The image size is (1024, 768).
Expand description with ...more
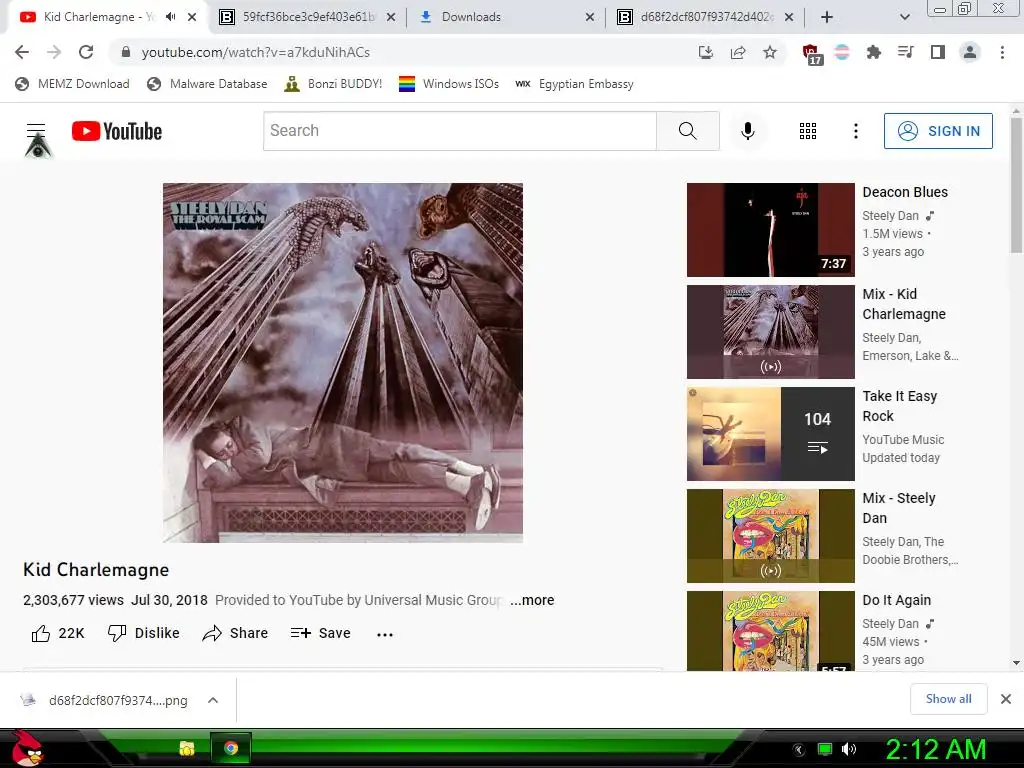532,600
